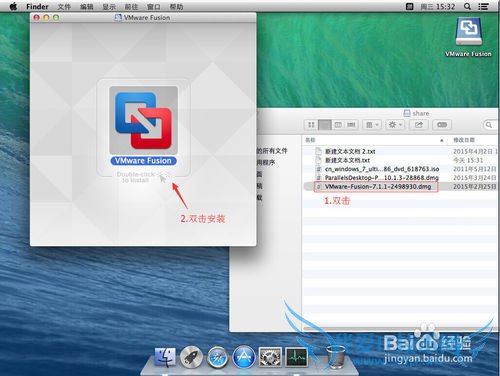Image resolution: width=500 pixels, height=376 pixels.
Task: Open Launchpad from the Dock
Action: pos(191,357)
